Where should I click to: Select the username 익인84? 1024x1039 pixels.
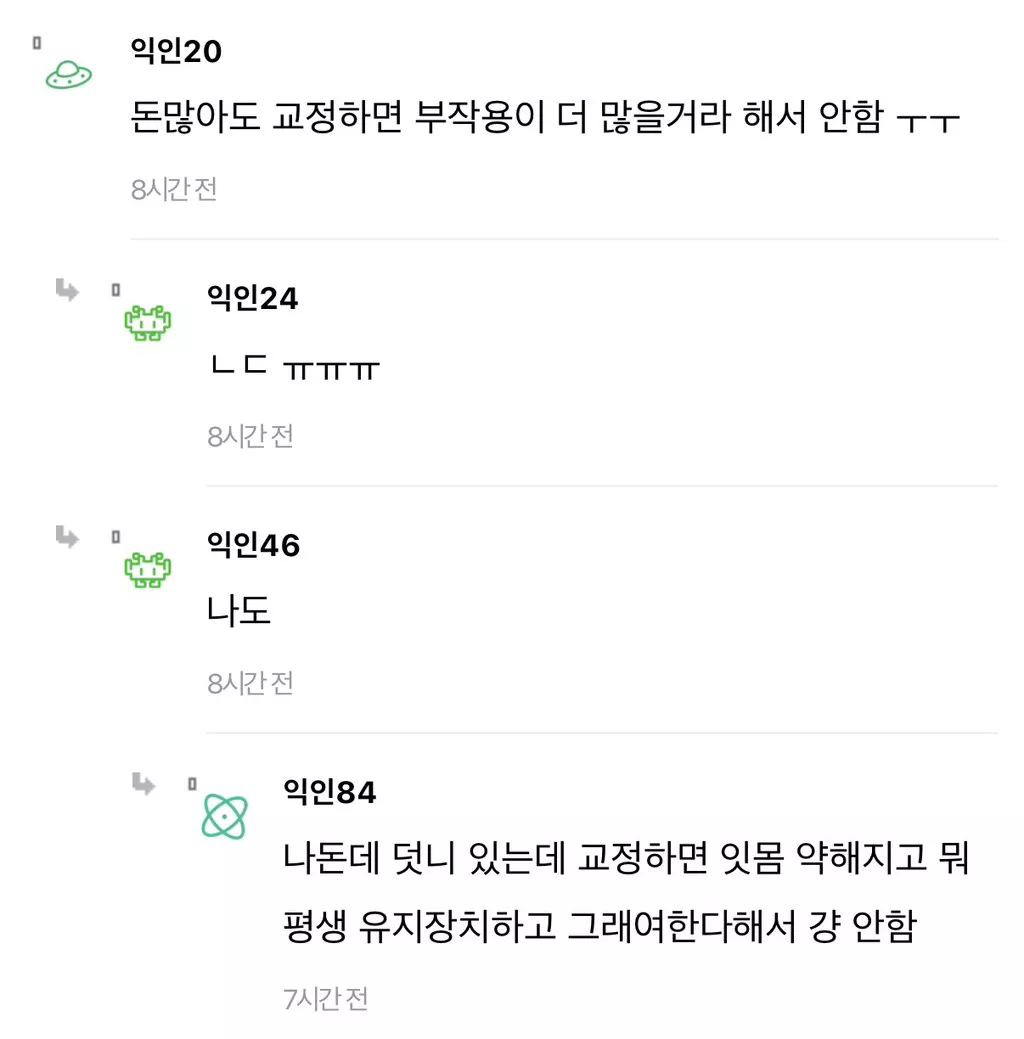(330, 792)
